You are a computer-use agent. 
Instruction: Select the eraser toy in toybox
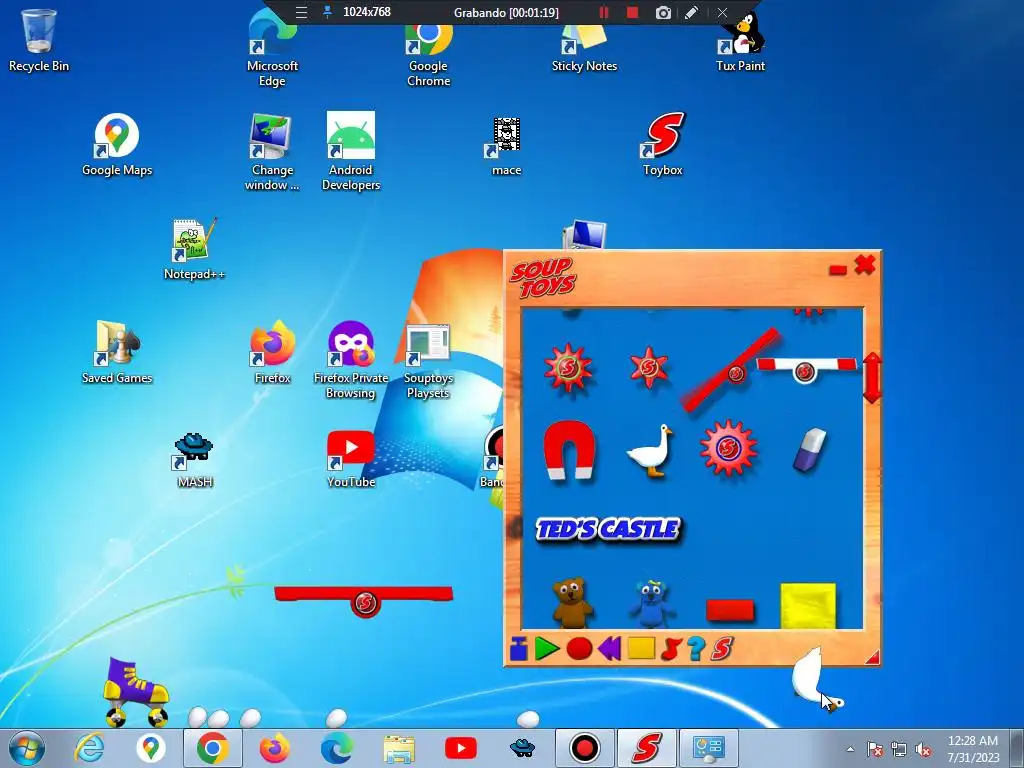tap(810, 449)
